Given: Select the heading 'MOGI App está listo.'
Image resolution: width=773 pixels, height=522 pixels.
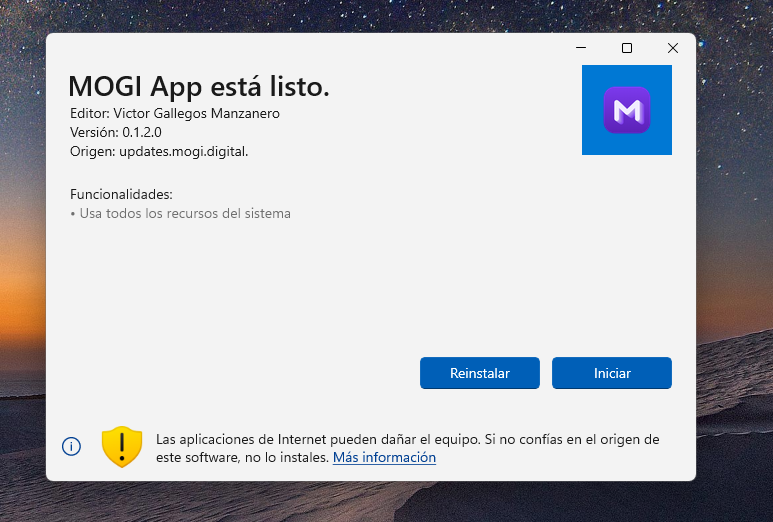Looking at the screenshot, I should [x=199, y=86].
